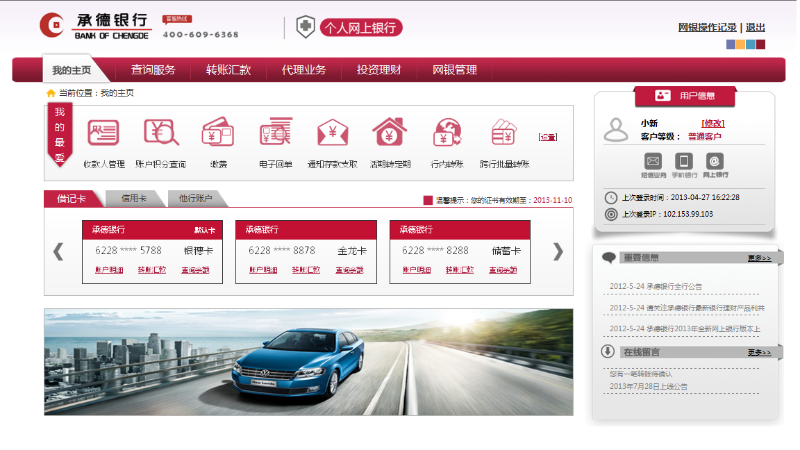Click the 修改 link beside username

point(713,123)
